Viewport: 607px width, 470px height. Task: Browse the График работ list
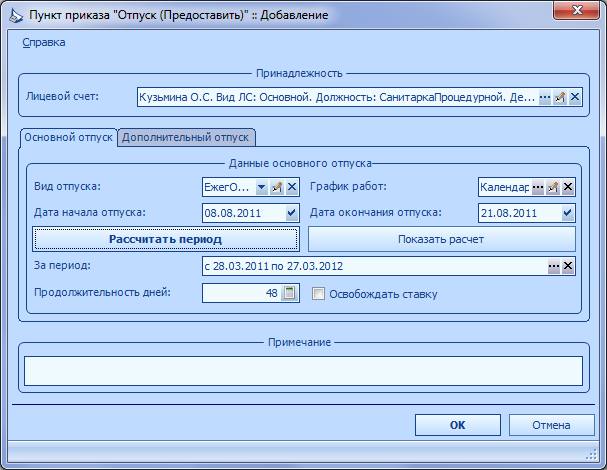click(538, 187)
